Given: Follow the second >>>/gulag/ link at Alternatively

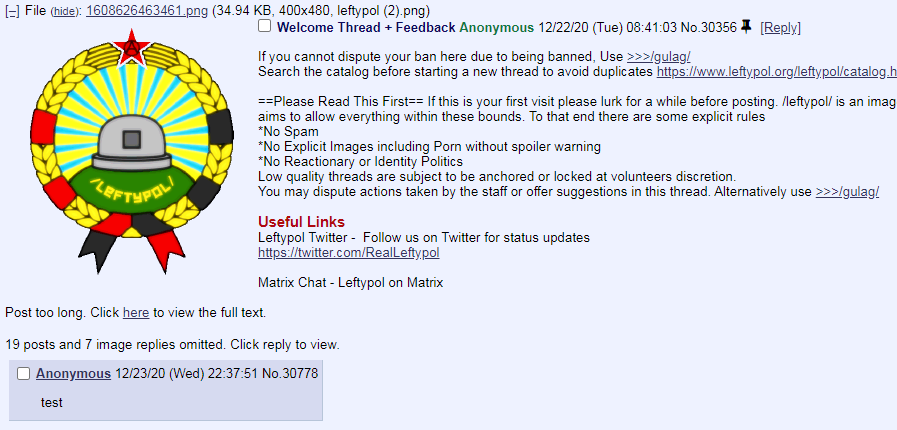Looking at the screenshot, I should tap(847, 192).
